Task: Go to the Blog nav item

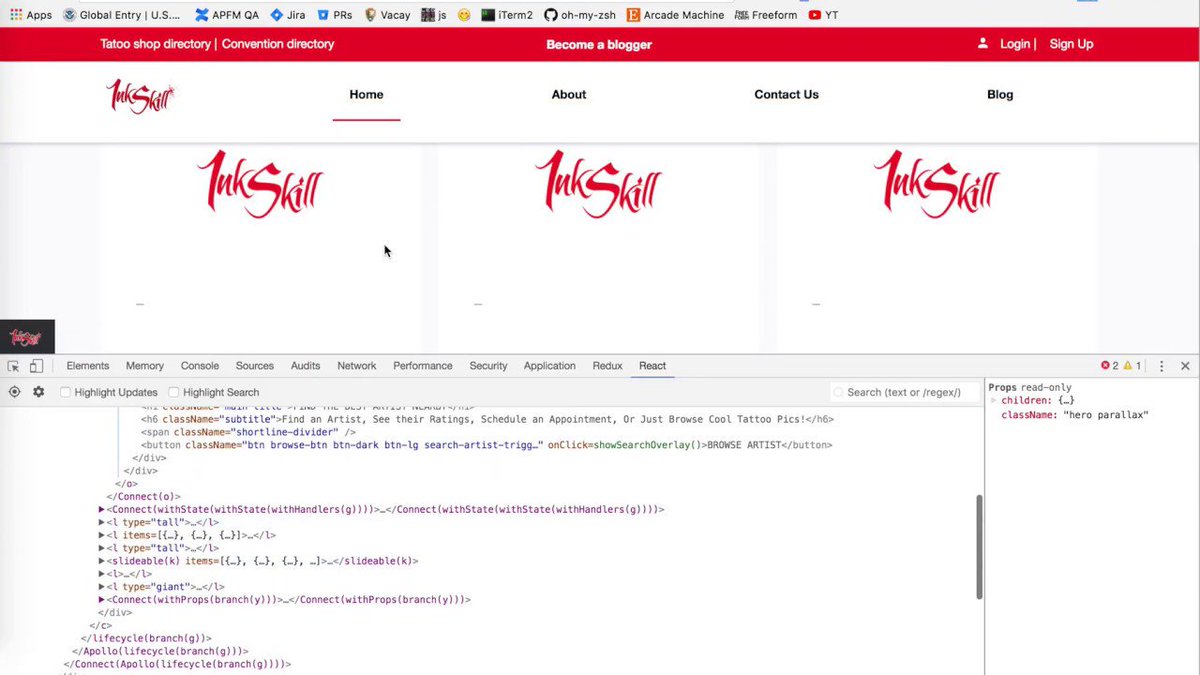Action: (1000, 94)
